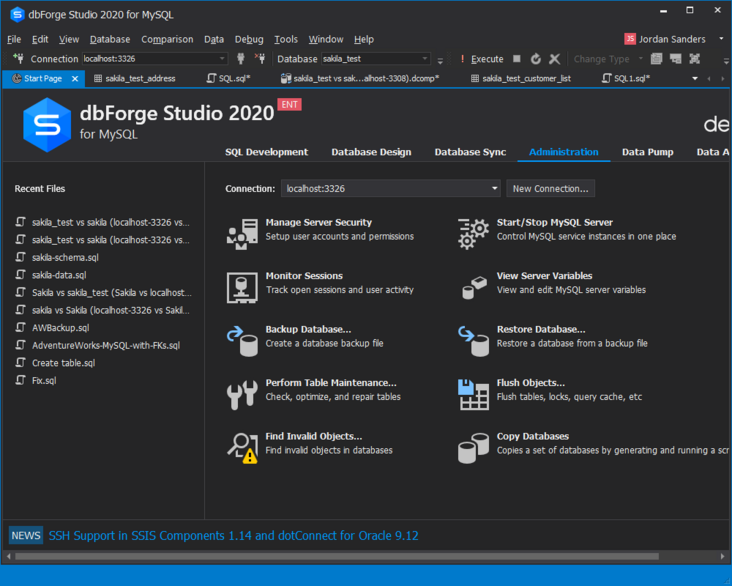
Task: Open the toolbar Database dropdown showing sakila_test
Action: point(425,59)
